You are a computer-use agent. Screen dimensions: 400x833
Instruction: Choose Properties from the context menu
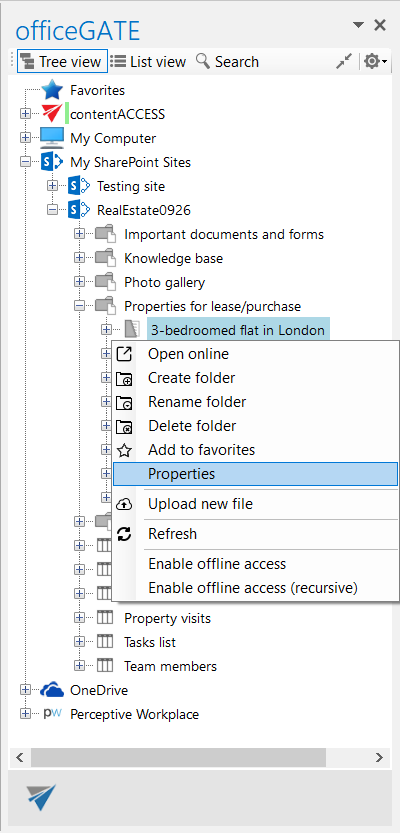point(256,473)
